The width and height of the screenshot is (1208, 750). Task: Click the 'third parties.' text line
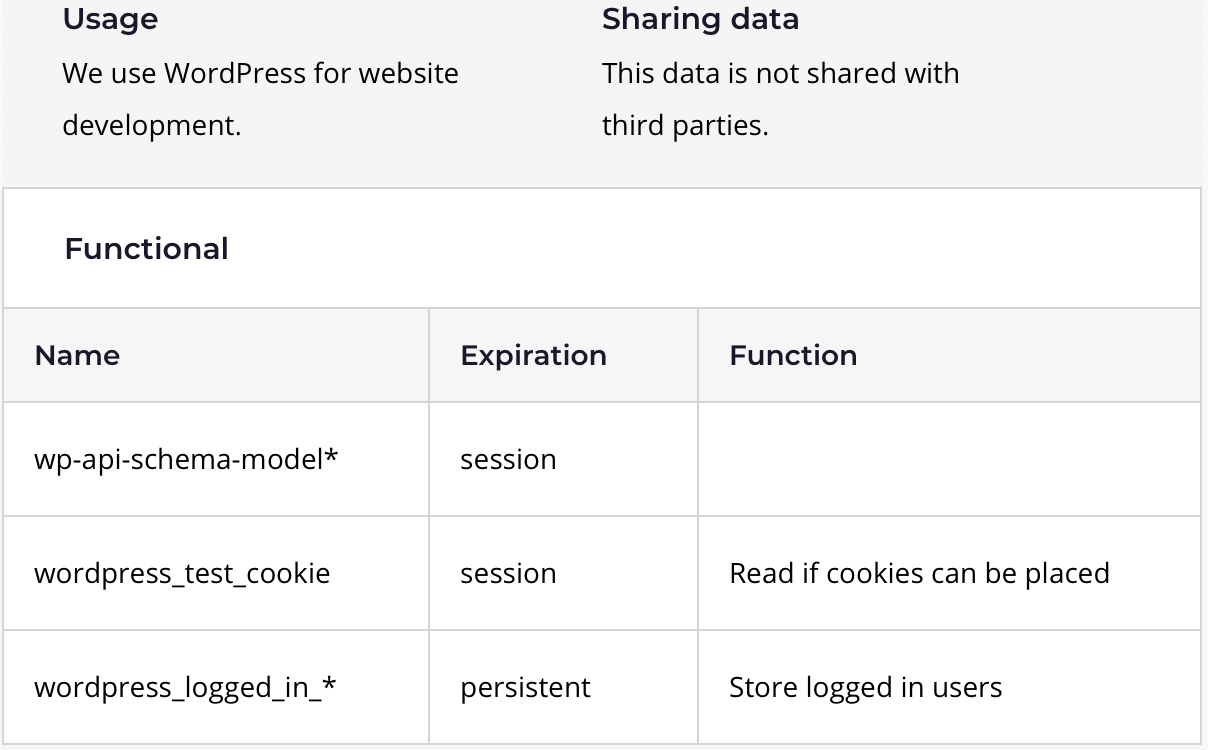coord(685,126)
